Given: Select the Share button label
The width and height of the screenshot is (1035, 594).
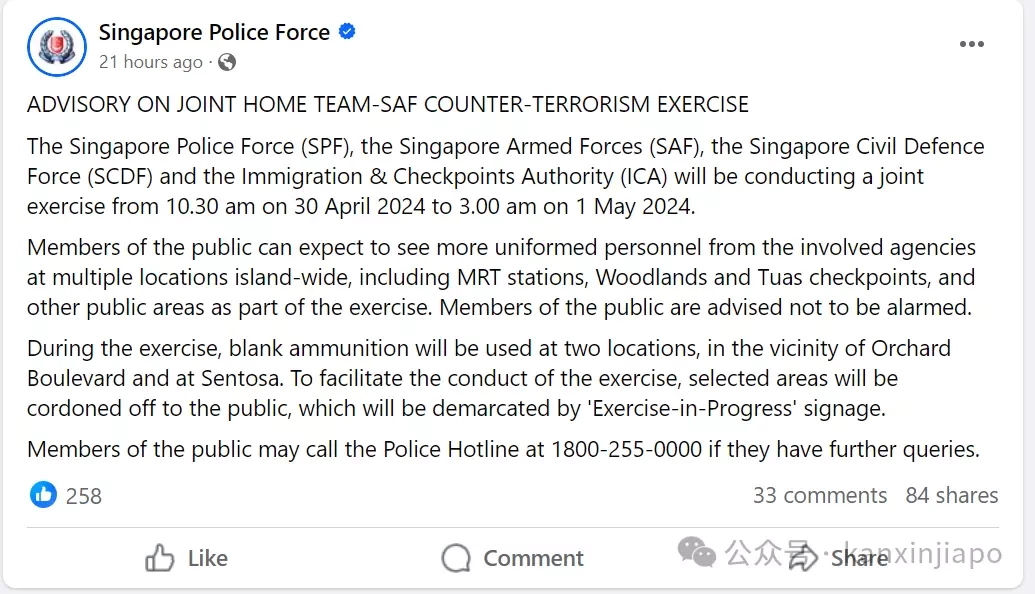Looking at the screenshot, I should [859, 558].
